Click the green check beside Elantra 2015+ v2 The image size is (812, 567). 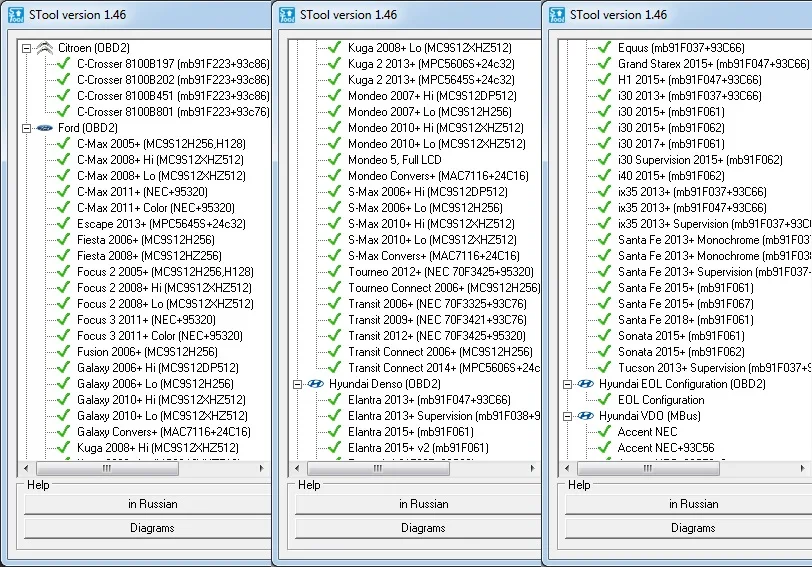point(335,447)
